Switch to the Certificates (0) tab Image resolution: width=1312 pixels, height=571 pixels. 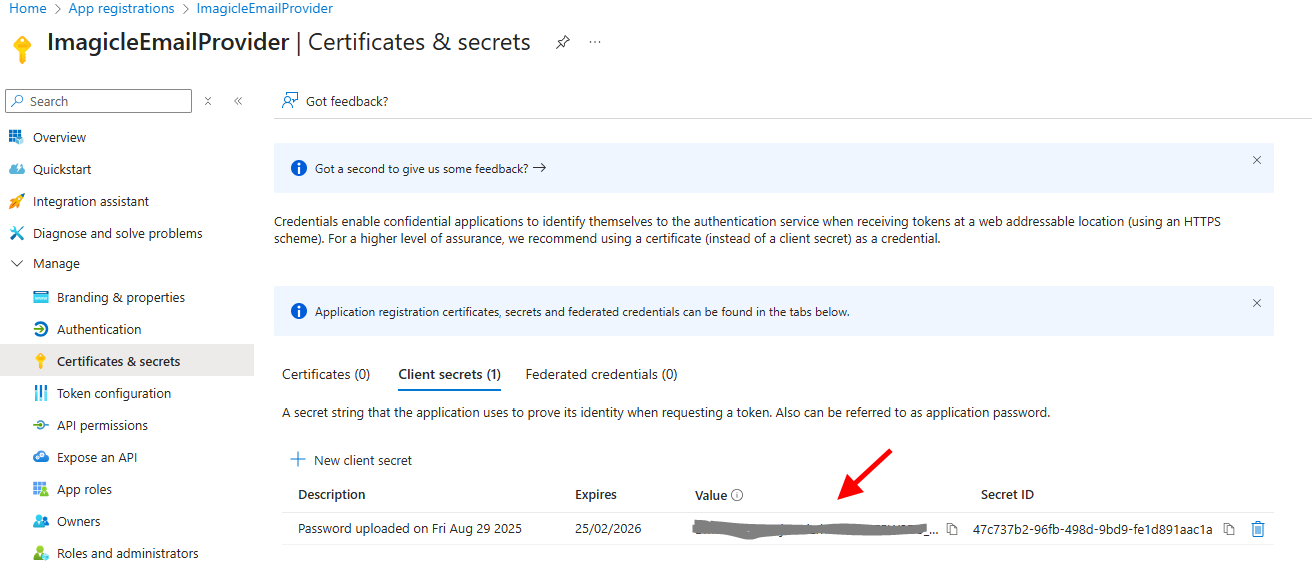coord(326,374)
